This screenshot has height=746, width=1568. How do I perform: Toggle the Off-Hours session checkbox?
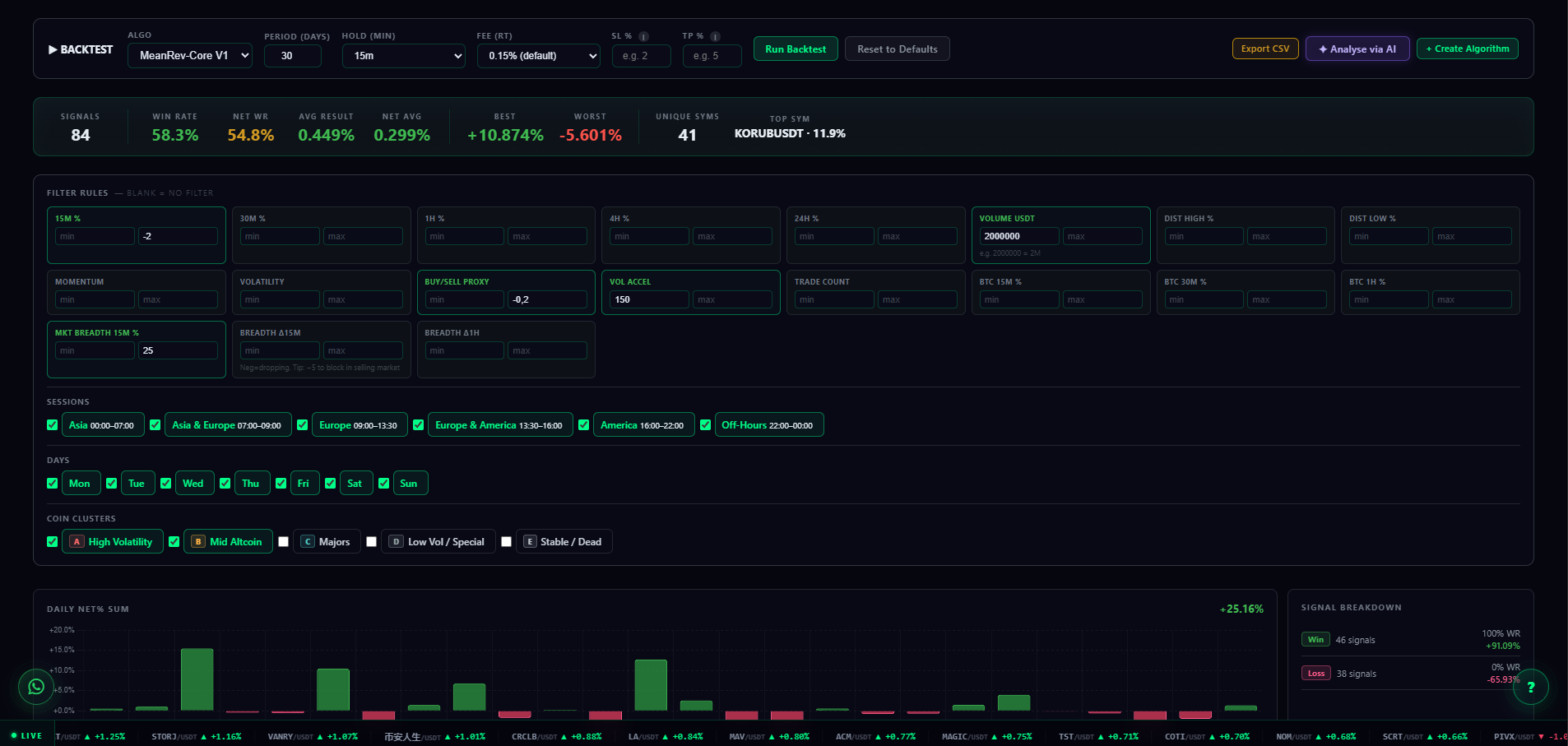point(706,425)
